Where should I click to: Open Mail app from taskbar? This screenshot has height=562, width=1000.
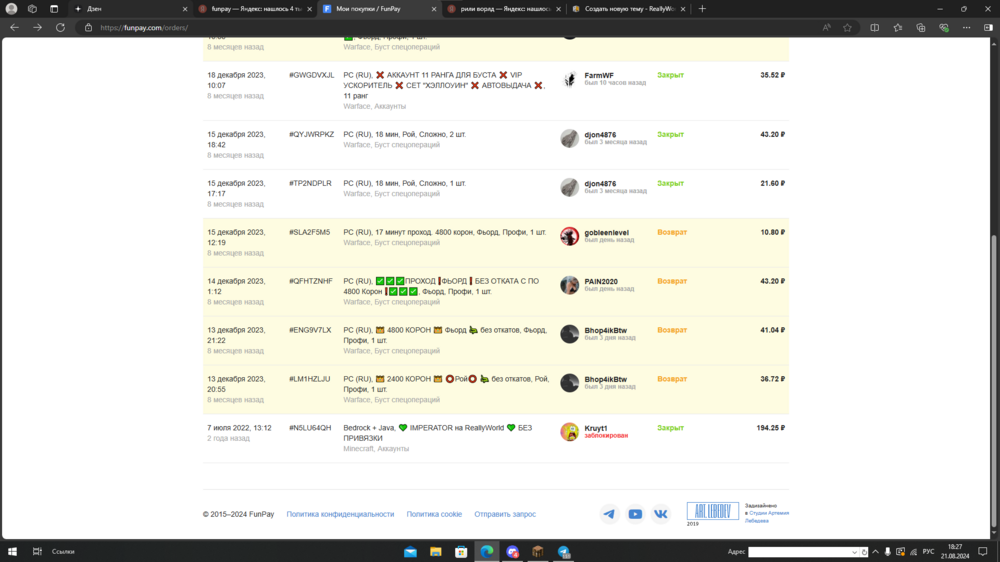tap(410, 552)
